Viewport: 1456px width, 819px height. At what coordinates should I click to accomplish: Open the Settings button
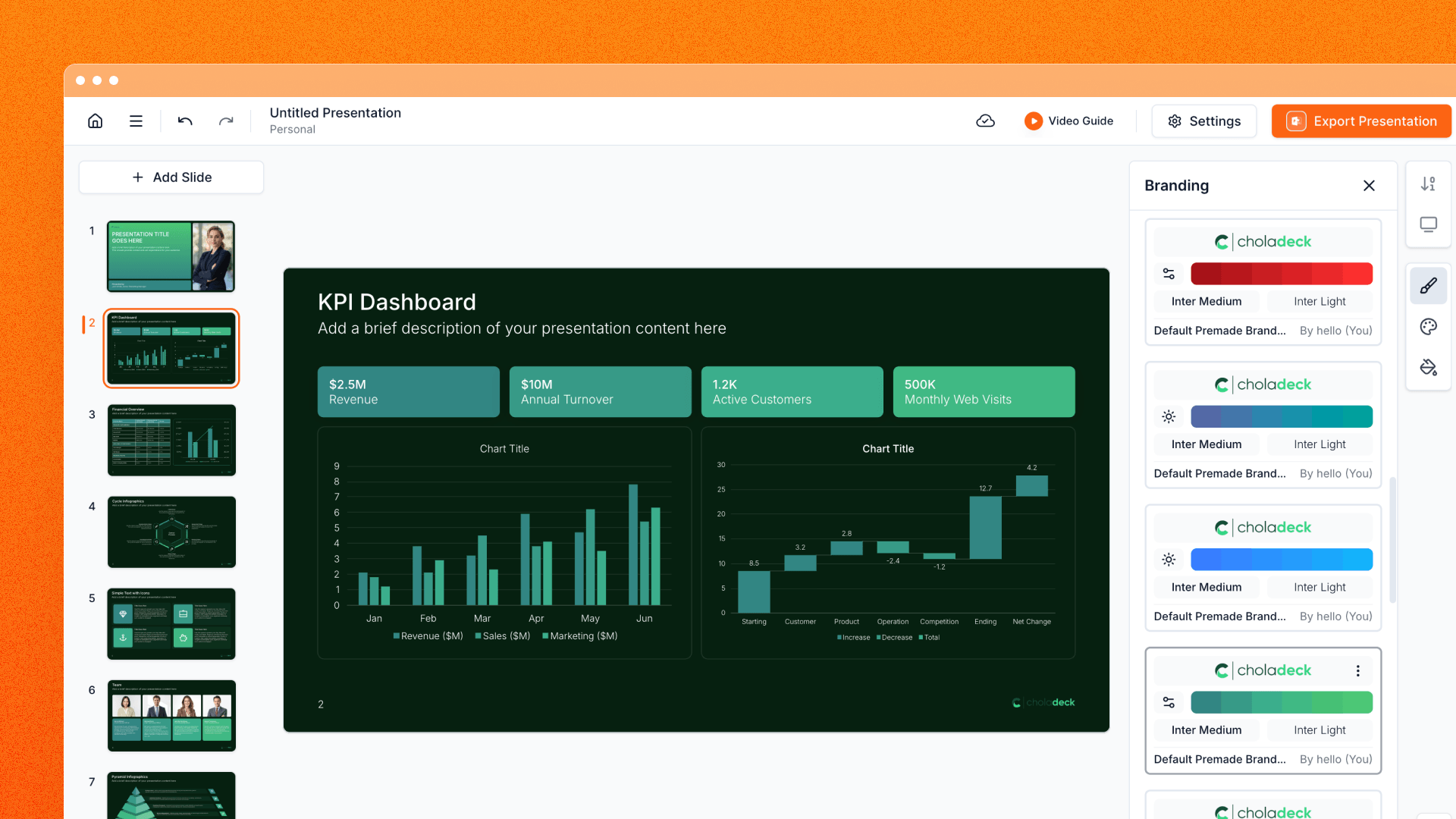click(1204, 121)
